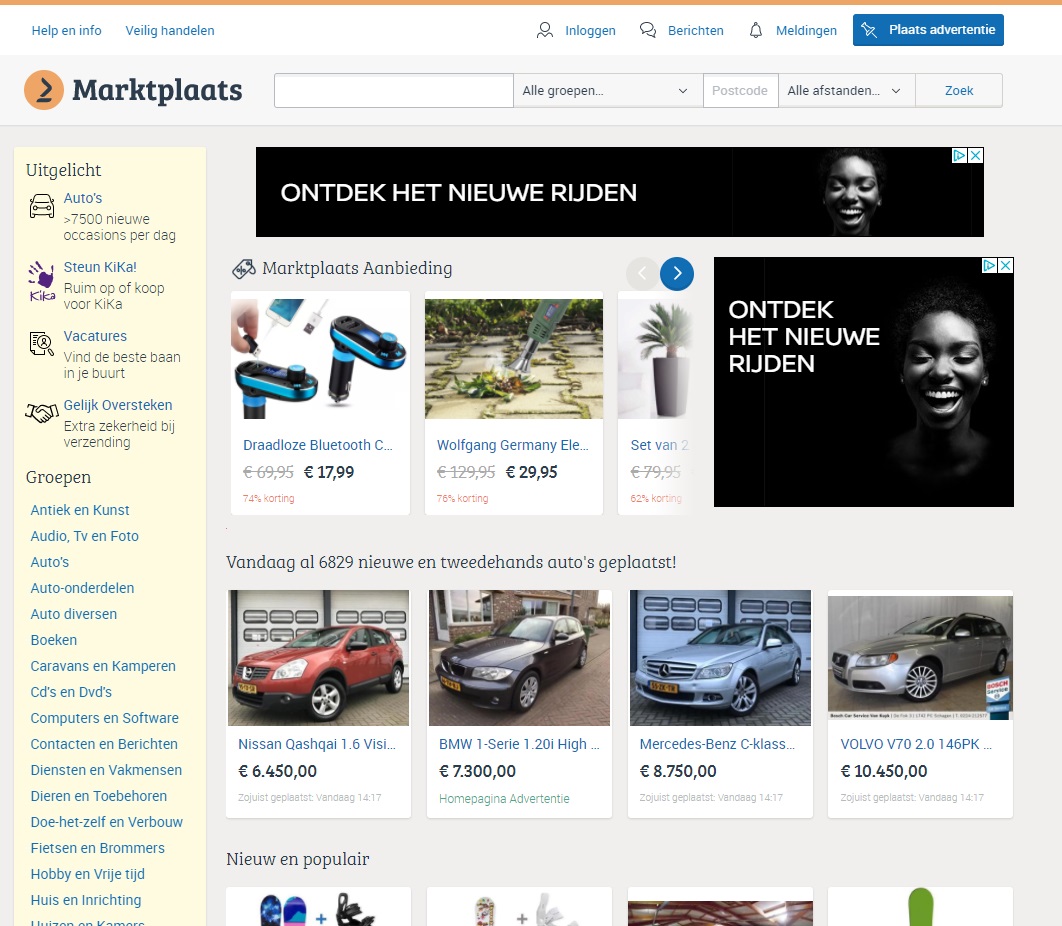Click the Inloggen user icon
This screenshot has width=1062, height=926.
545,30
